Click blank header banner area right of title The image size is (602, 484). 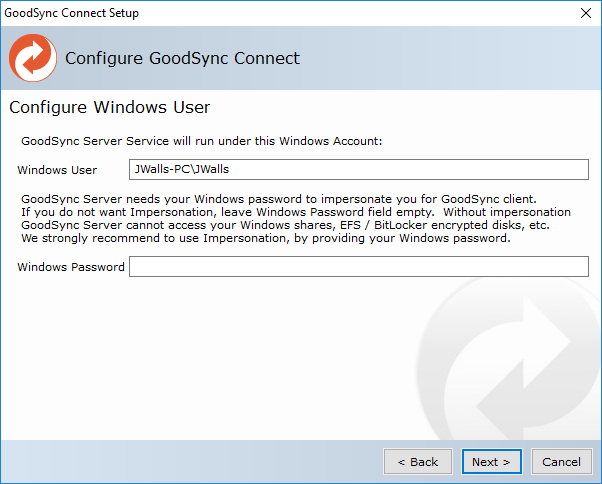coord(450,58)
